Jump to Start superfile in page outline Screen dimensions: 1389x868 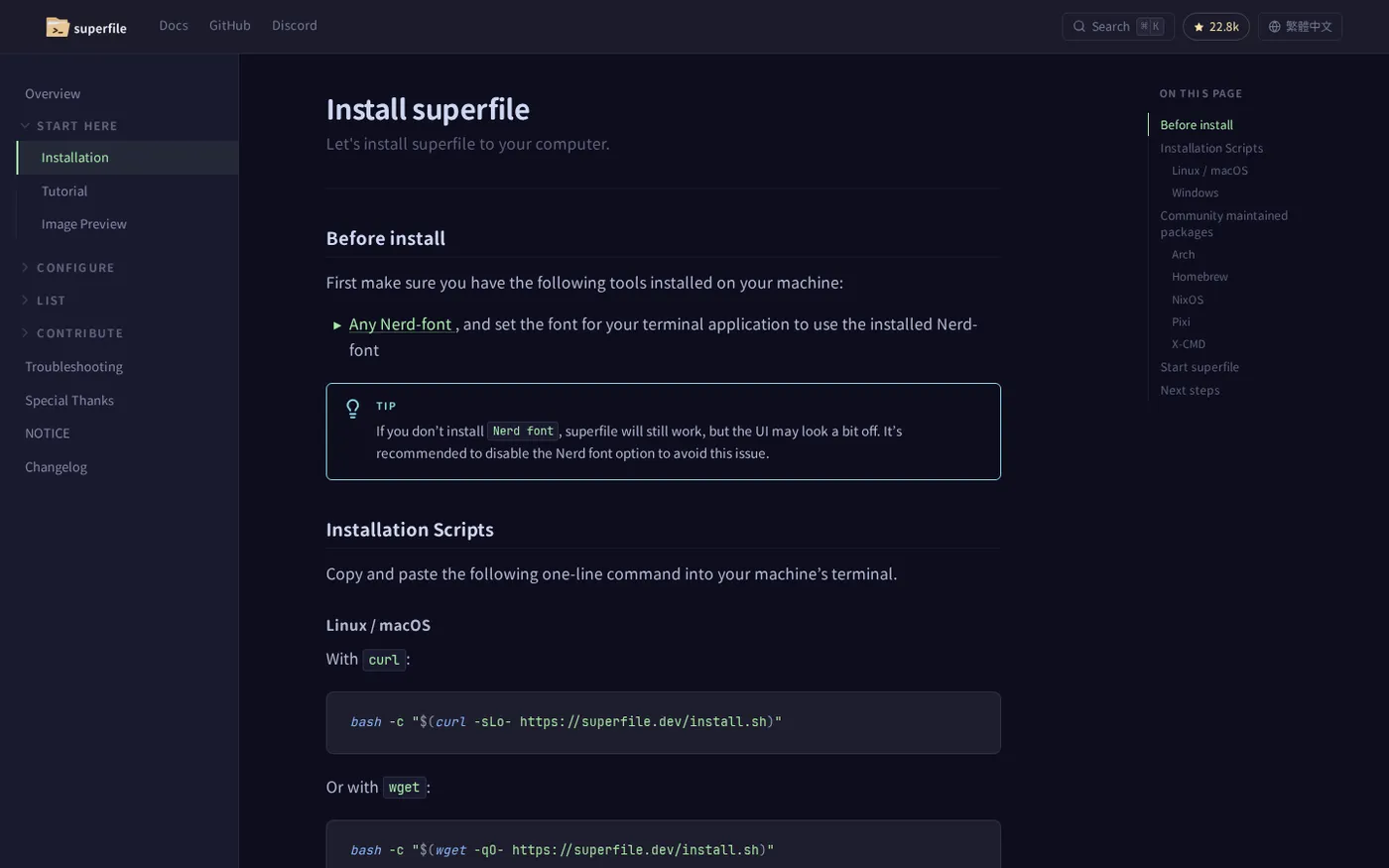click(x=1200, y=367)
